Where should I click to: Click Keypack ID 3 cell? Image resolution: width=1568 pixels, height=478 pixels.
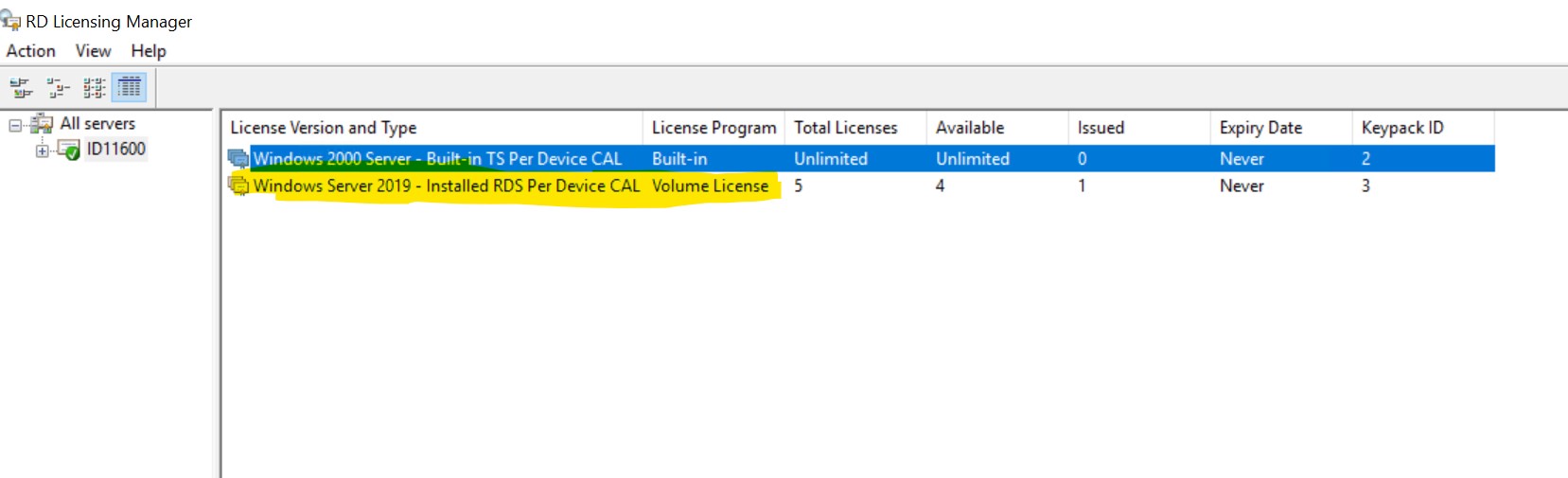(1365, 186)
